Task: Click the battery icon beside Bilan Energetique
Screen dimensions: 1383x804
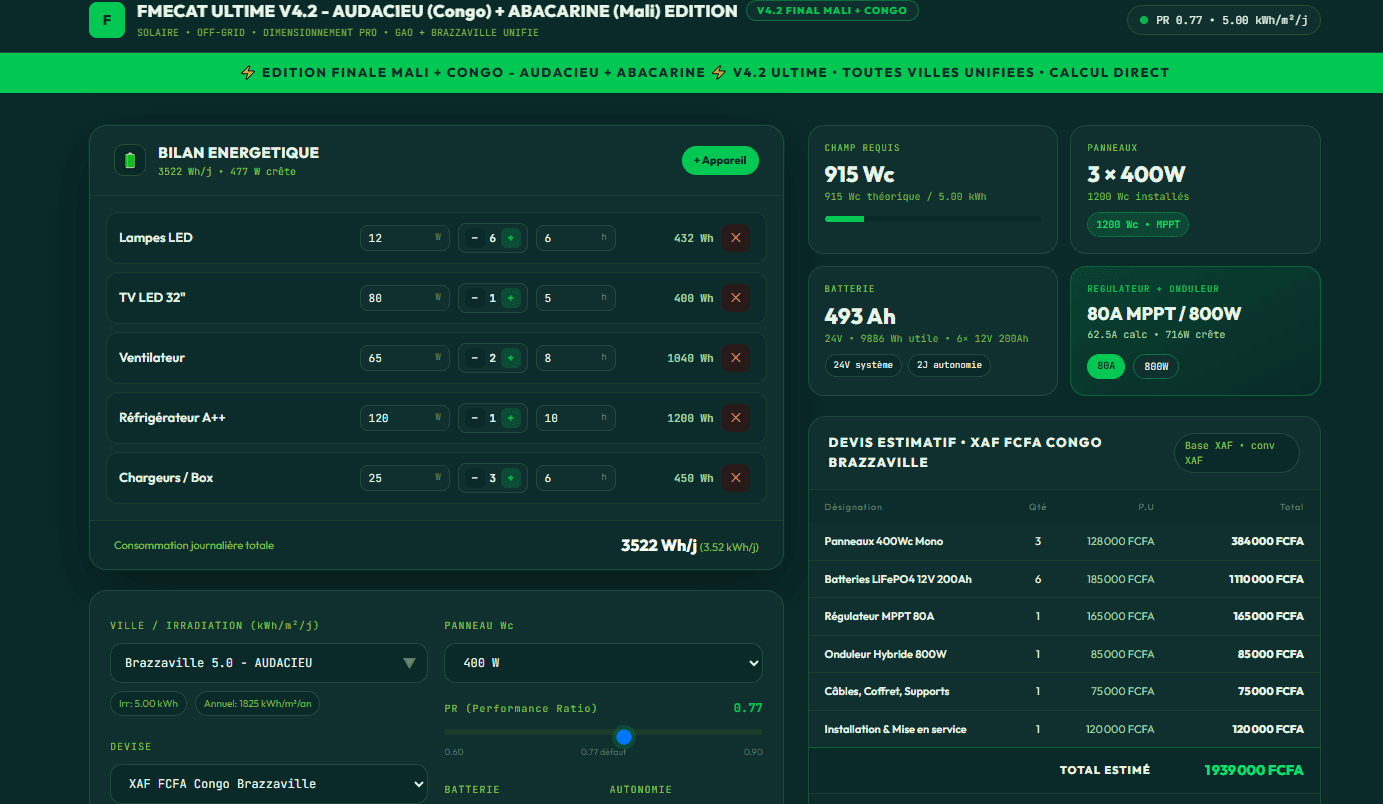Action: pos(130,160)
